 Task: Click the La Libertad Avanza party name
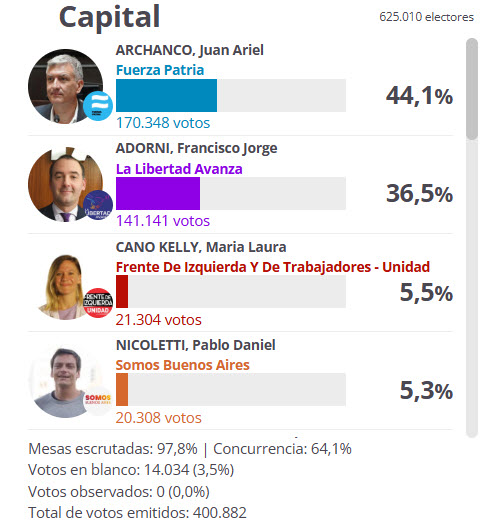(x=179, y=169)
